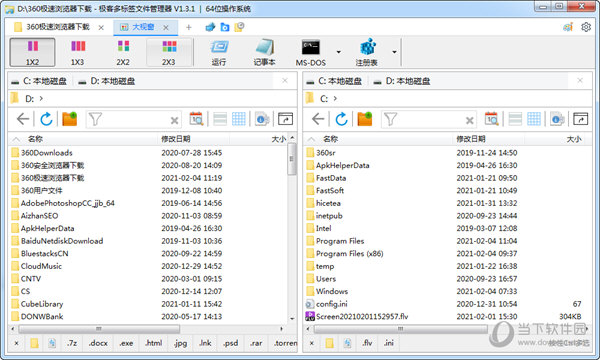Switch the left pane to list view
This screenshot has height=360, width=600.
(x=220, y=119)
